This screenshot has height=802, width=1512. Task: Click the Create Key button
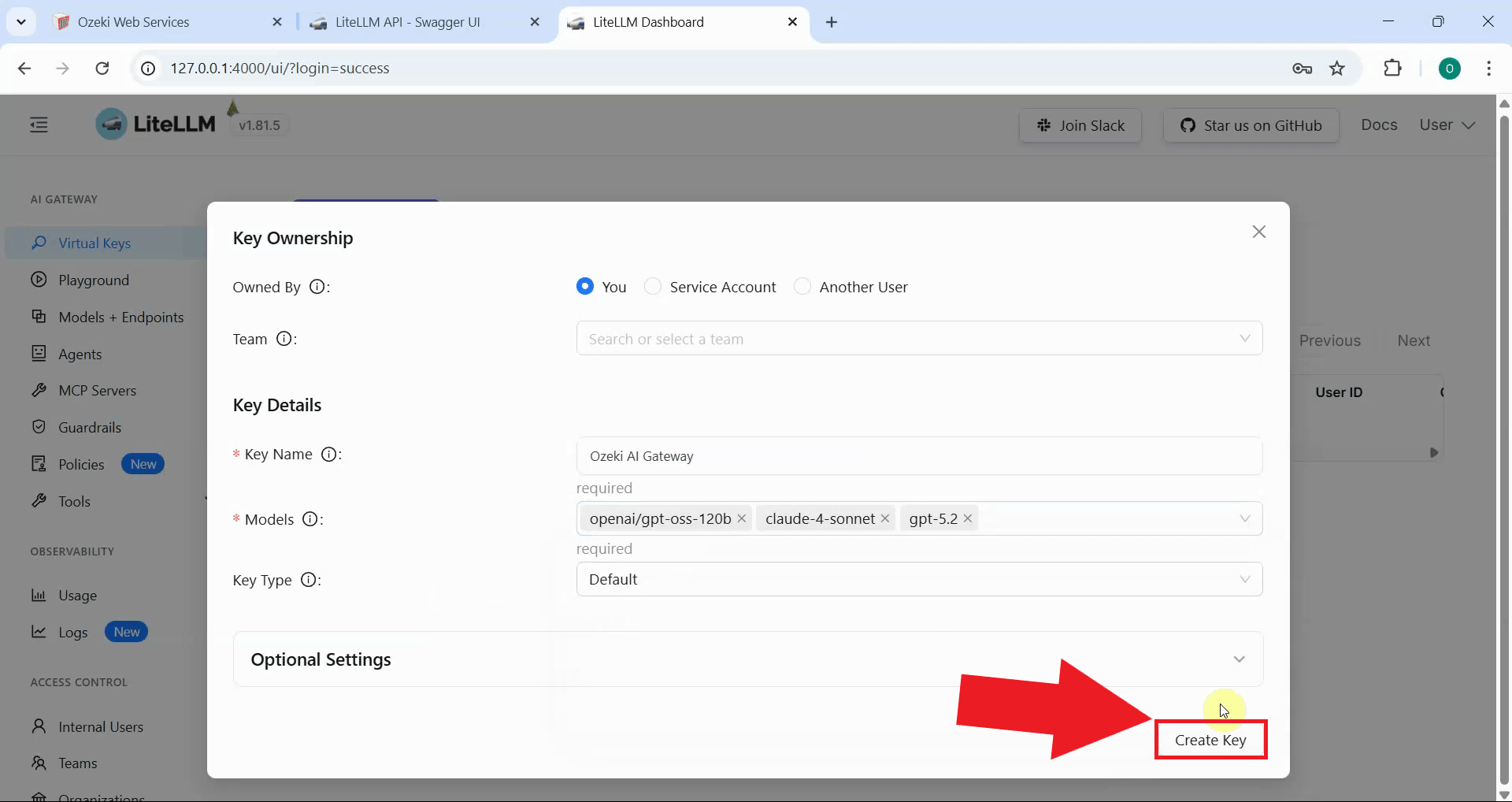pos(1210,740)
